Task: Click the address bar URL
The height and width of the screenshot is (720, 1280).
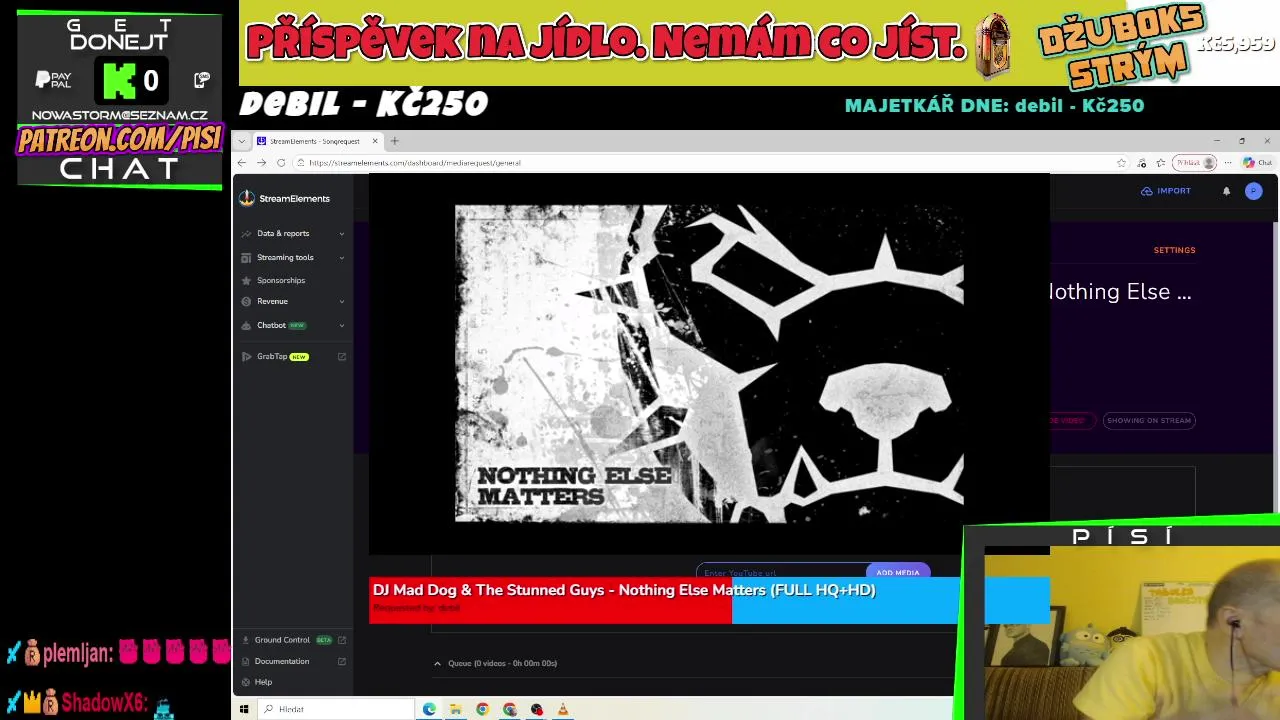Action: (x=414, y=163)
